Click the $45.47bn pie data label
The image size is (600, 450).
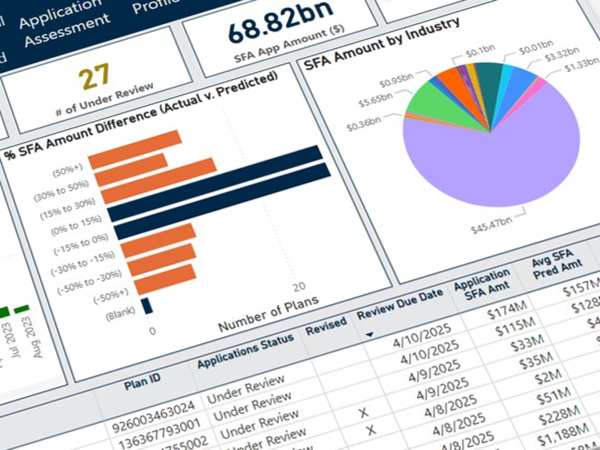click(x=491, y=226)
